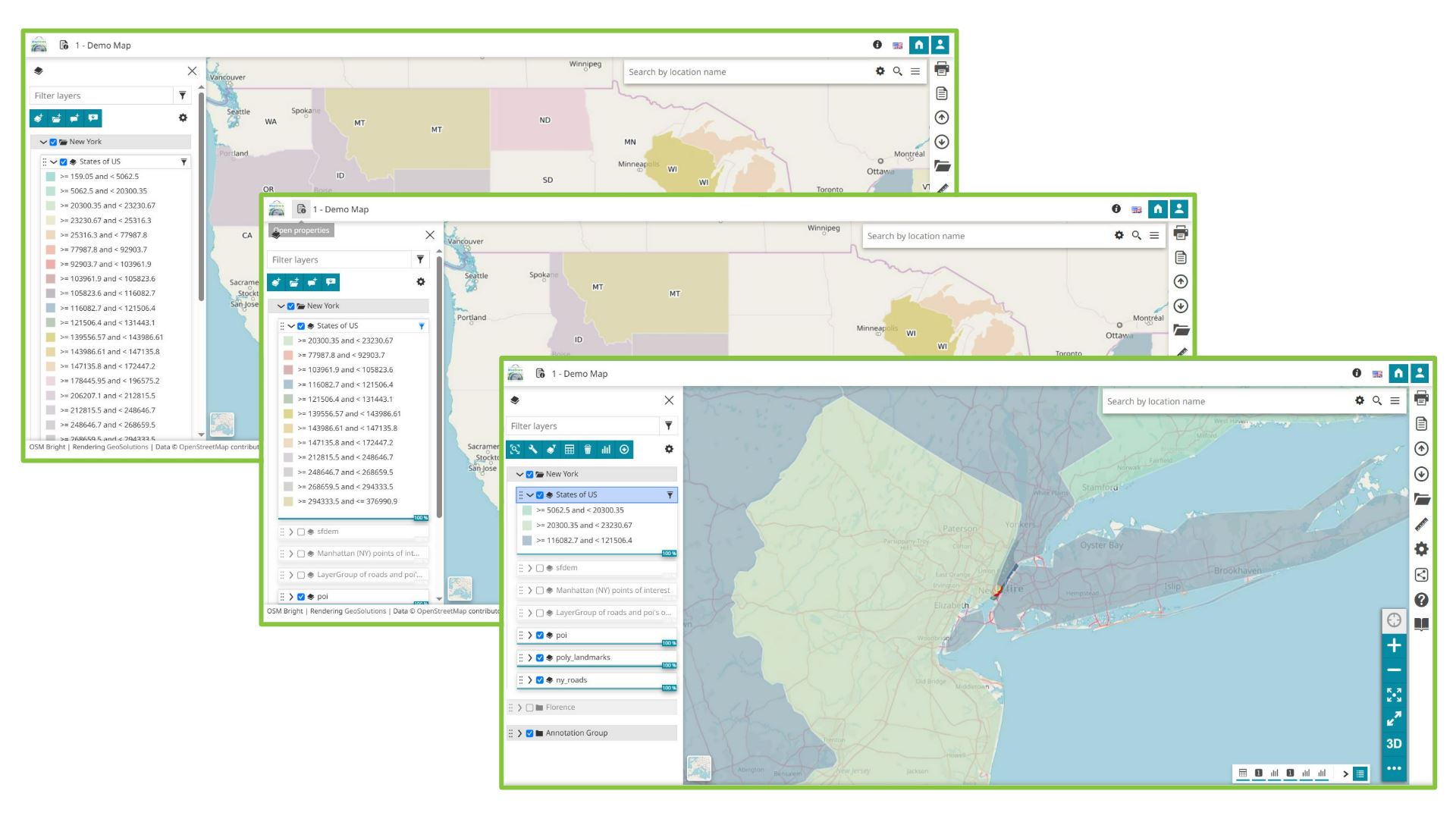
Task: Click info icon in front window header
Action: 1357,373
